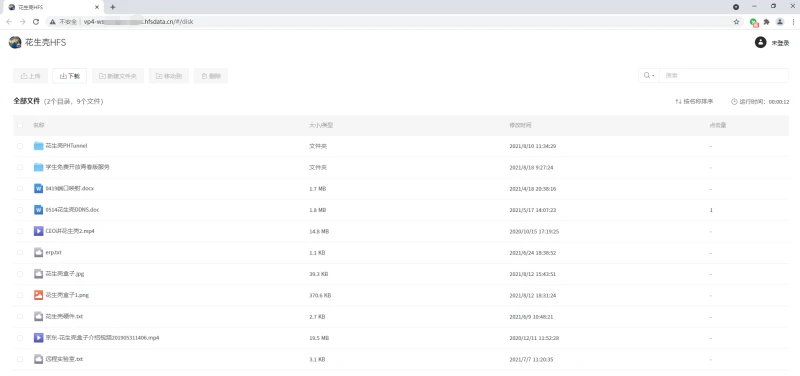
Task: Click the 上传 upload button
Action: pyautogui.click(x=31, y=76)
